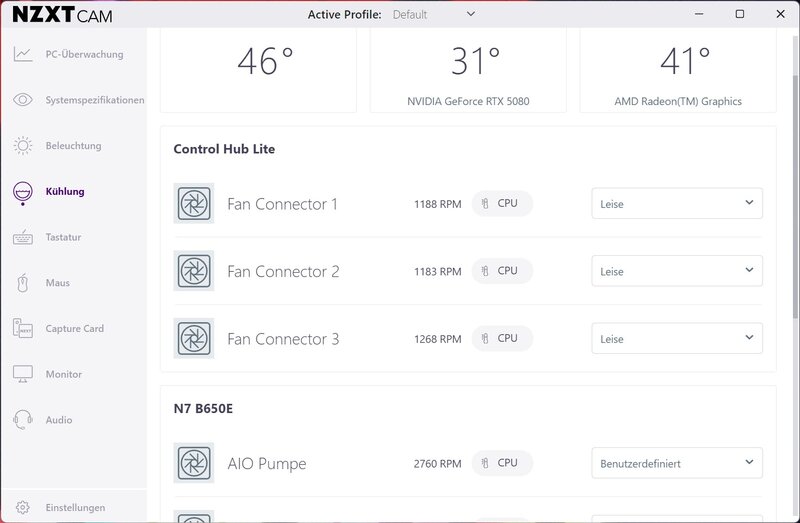Click the AMD Radeon(TM) Graphics temperature card

pos(678,70)
